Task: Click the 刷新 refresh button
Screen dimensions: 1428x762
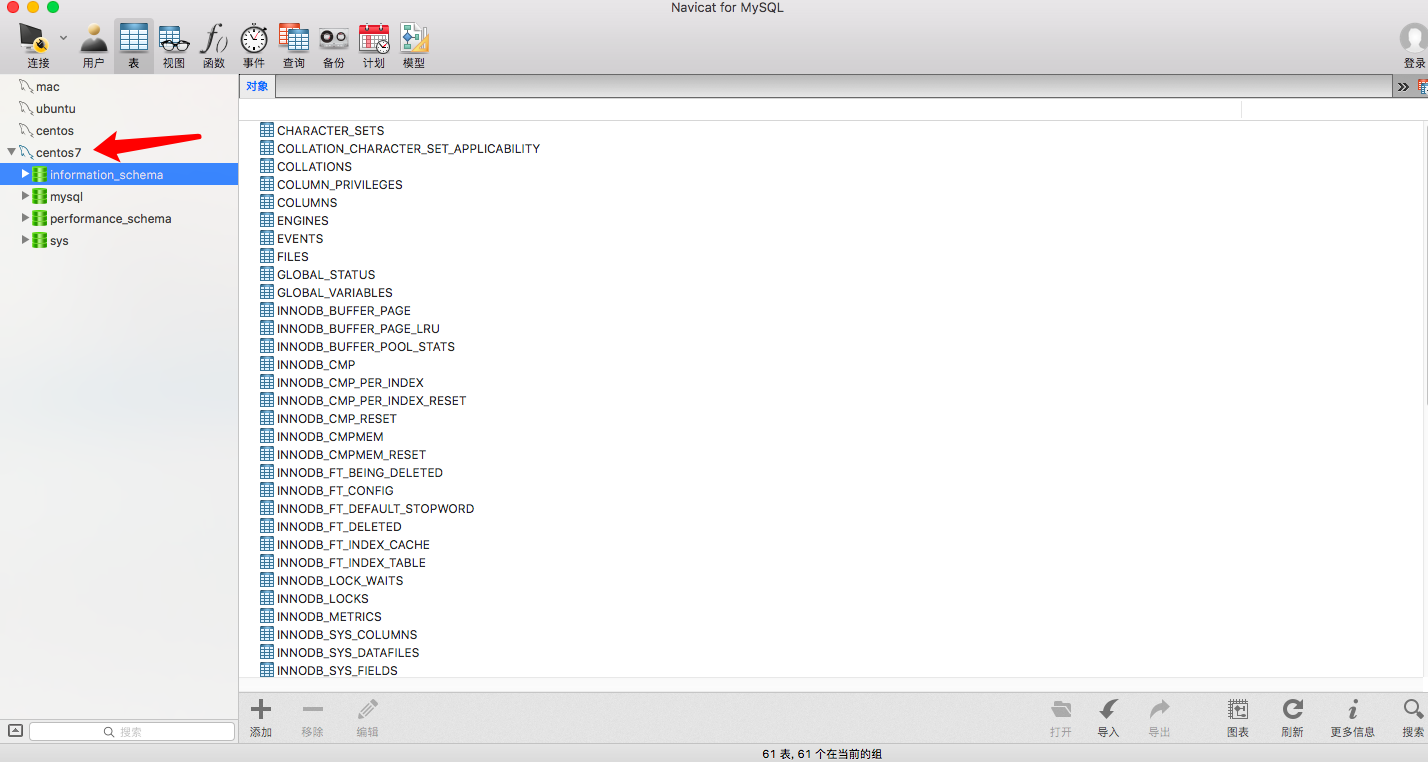Action: tap(1292, 718)
